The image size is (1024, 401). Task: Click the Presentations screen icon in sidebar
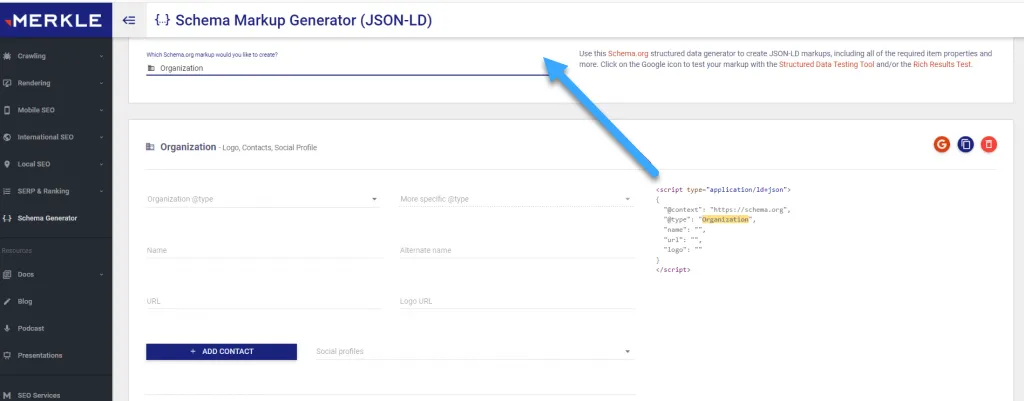point(8,355)
